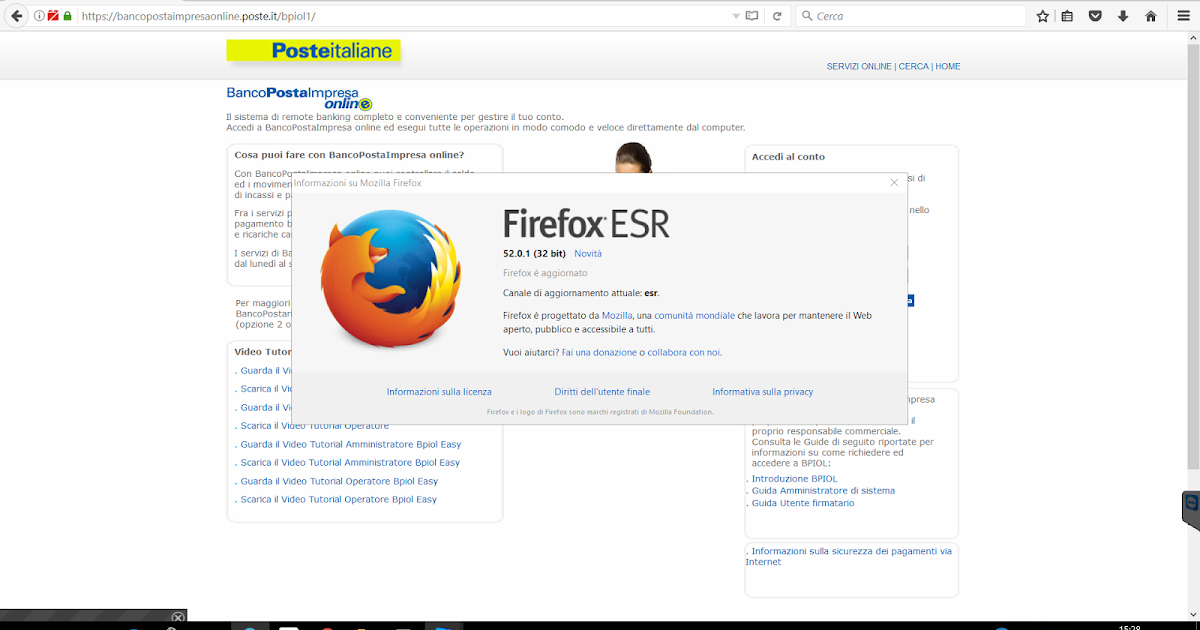Open Guida Amministratore di sistema link

coord(823,491)
